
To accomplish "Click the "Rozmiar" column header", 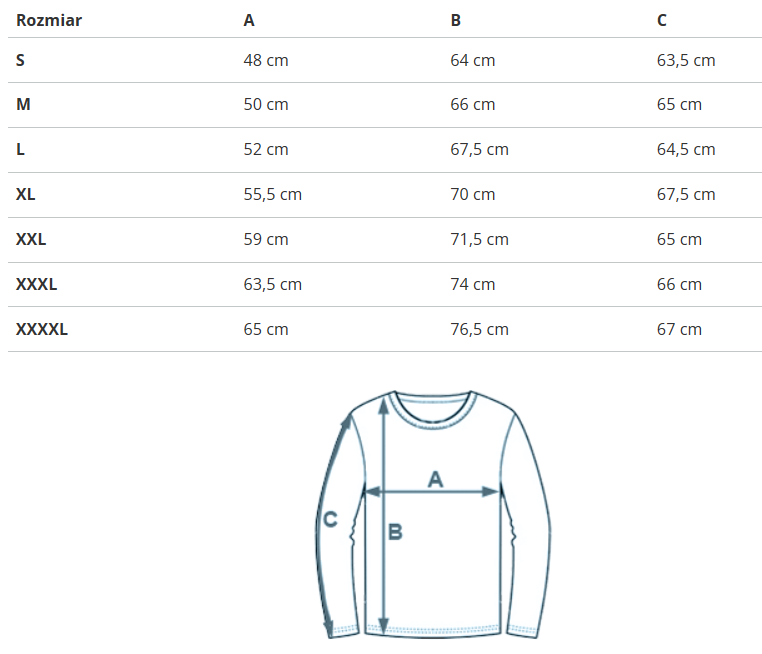I will click(x=49, y=20).
